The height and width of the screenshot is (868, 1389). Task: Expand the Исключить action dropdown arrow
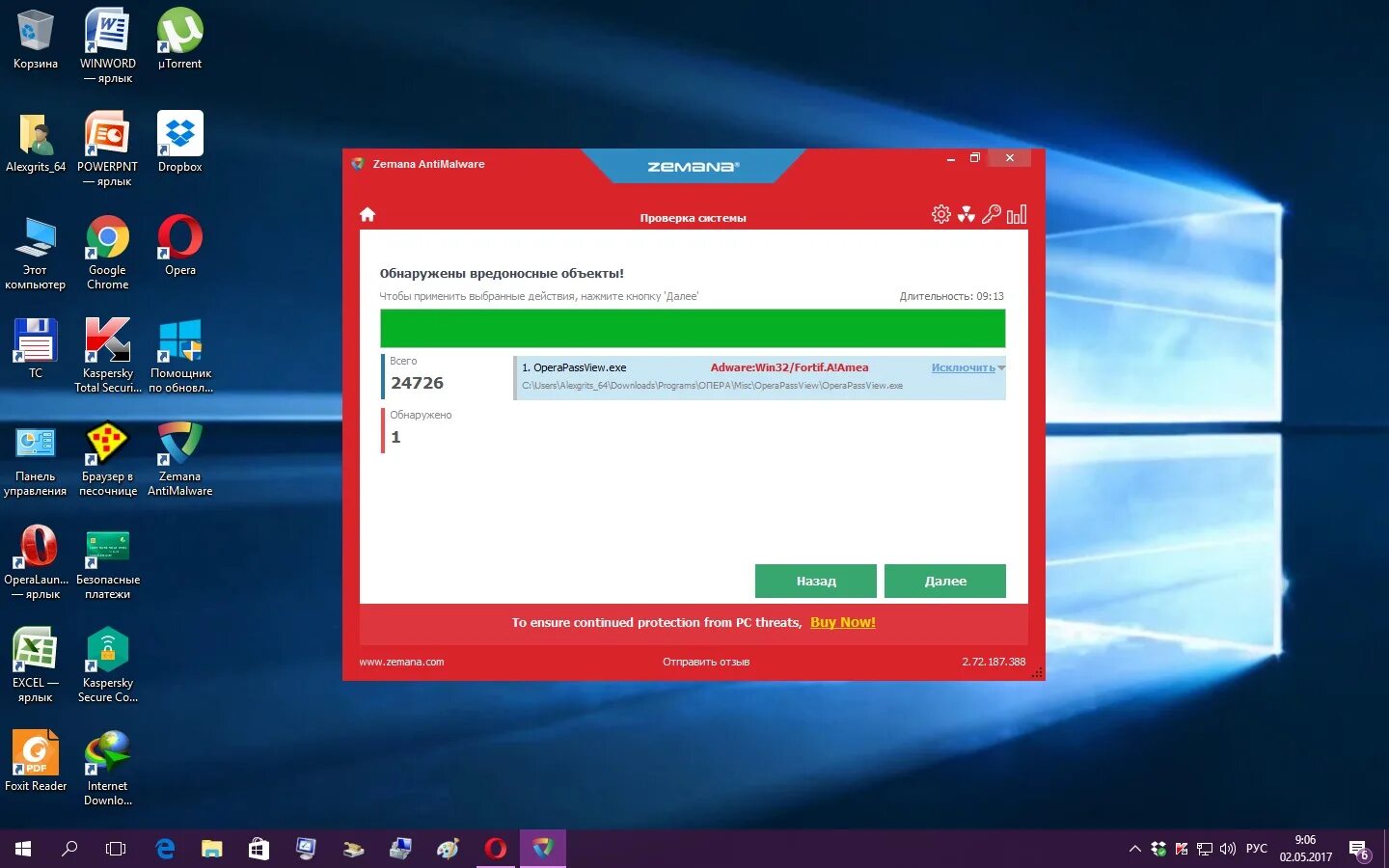1001,368
